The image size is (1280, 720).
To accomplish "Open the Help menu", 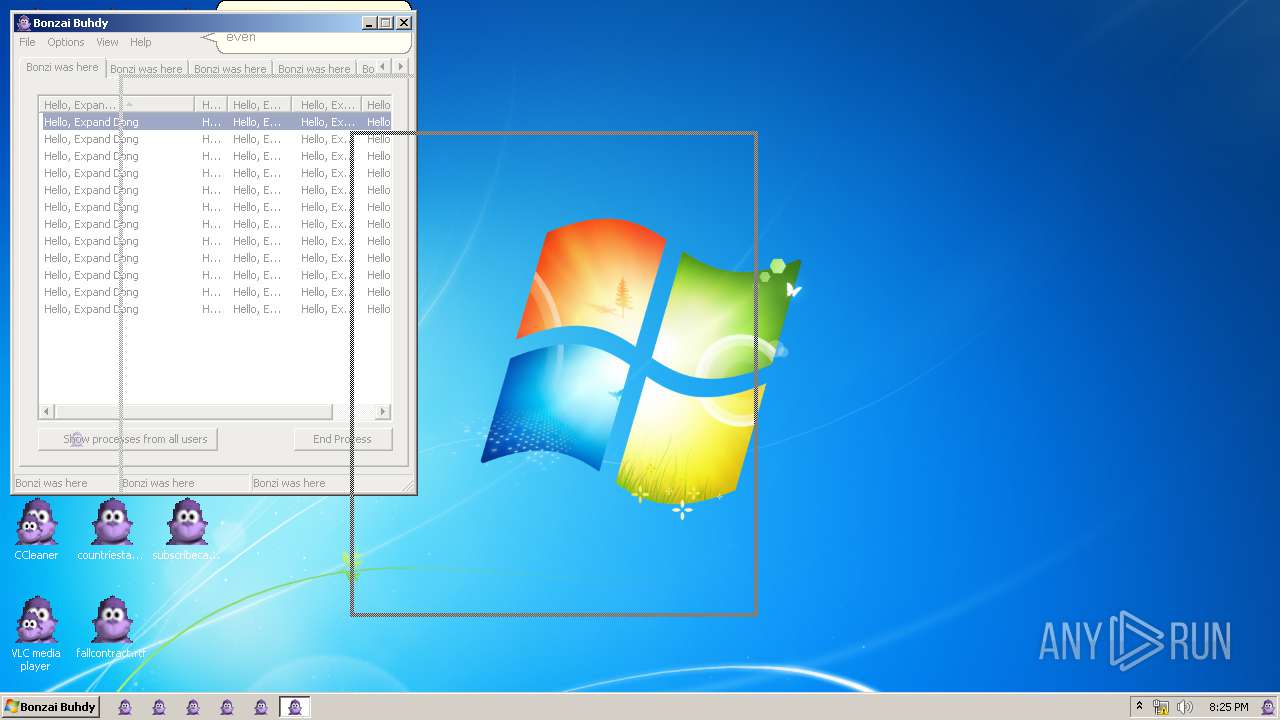I will click(141, 42).
